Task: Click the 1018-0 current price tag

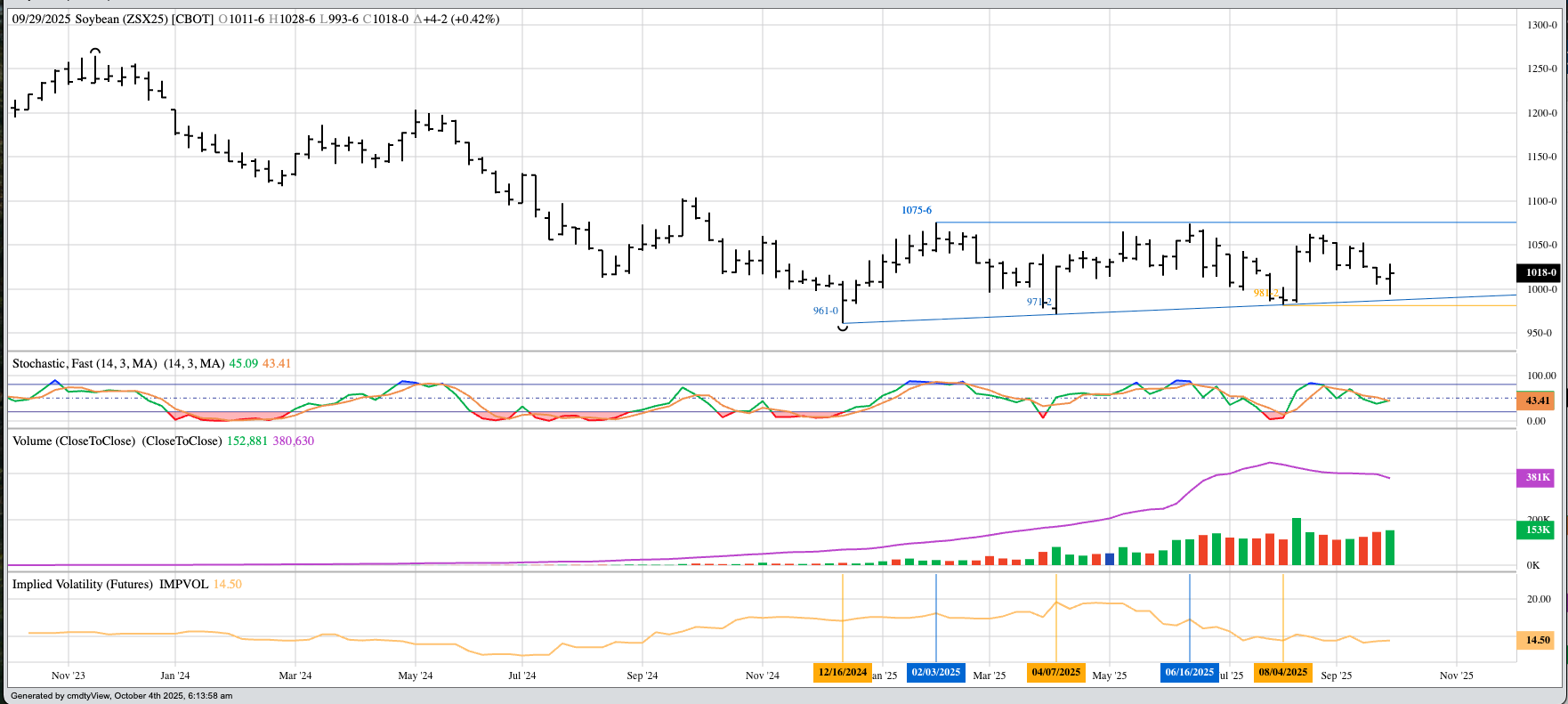Action: click(x=1540, y=273)
